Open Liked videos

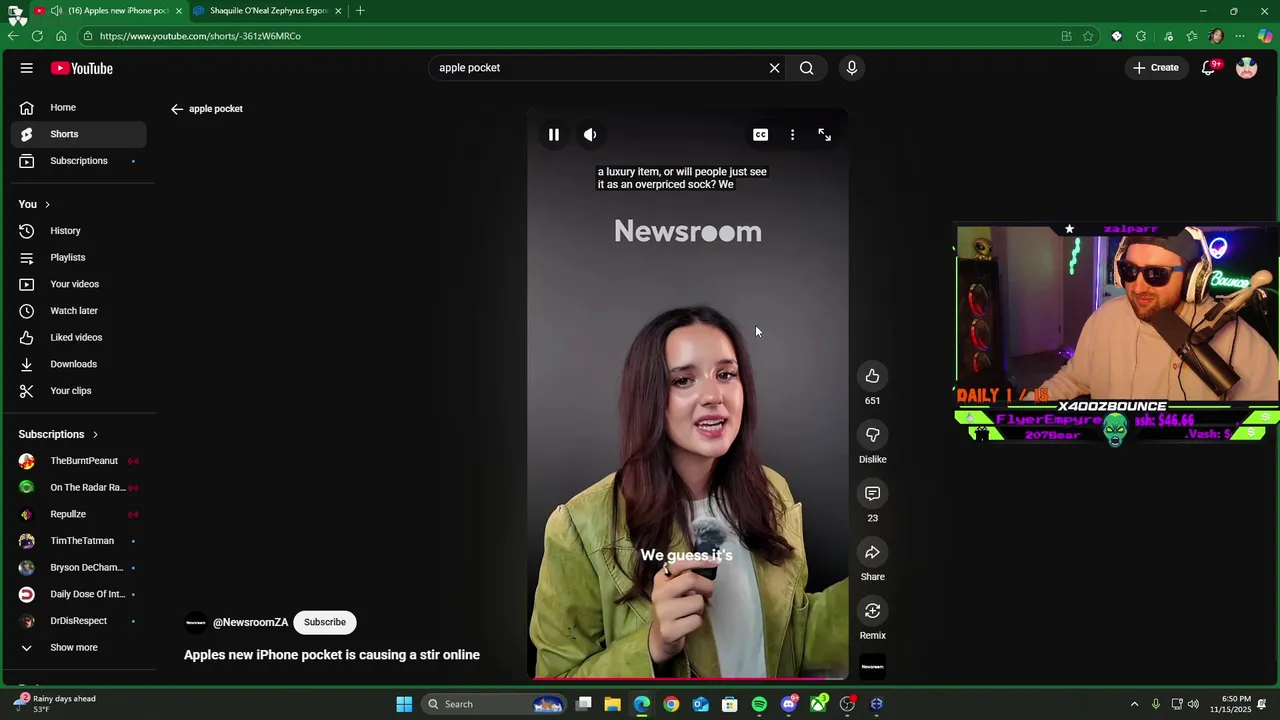78,338
